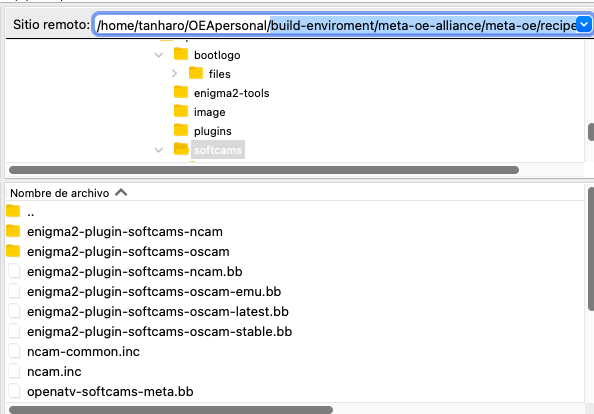
Task: Select the plugins folder in tree
Action: point(213,131)
